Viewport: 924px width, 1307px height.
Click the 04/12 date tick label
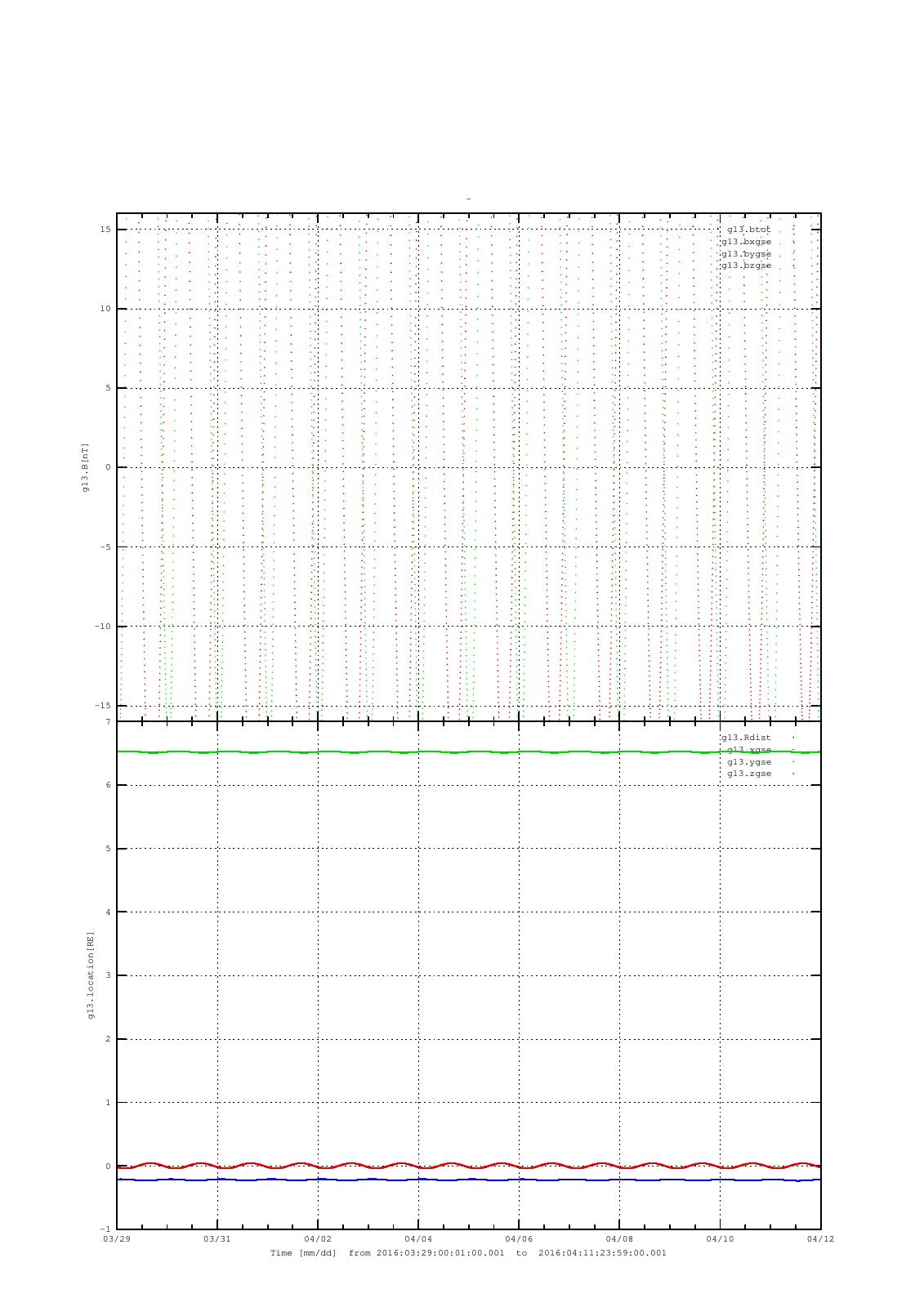pos(820,1238)
